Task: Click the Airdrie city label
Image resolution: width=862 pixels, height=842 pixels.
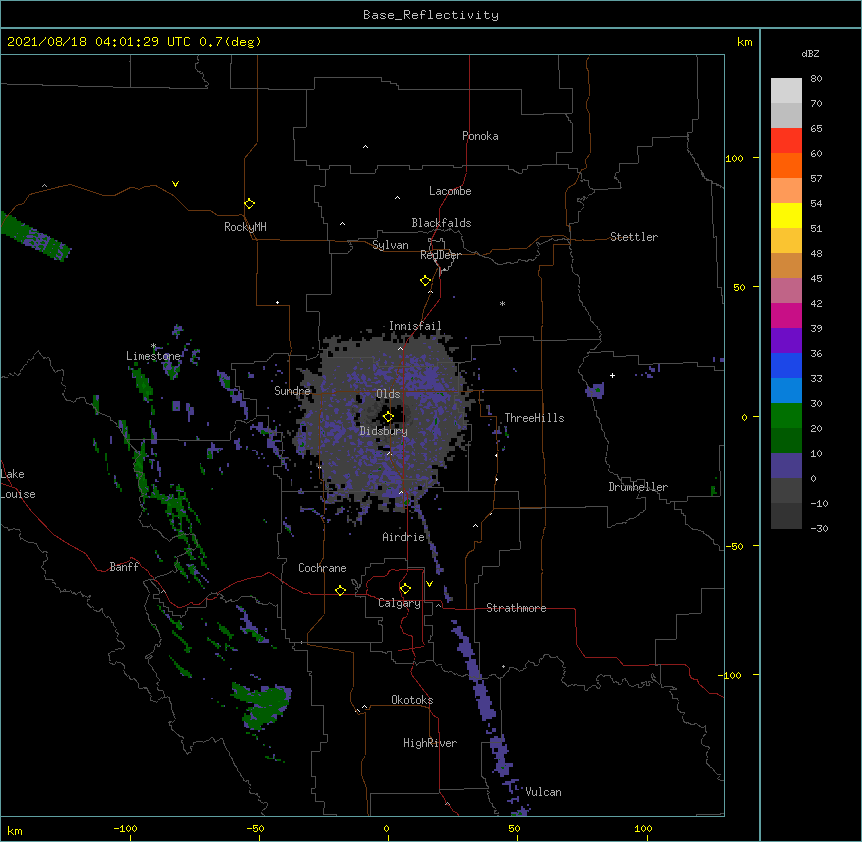Action: pos(404,537)
